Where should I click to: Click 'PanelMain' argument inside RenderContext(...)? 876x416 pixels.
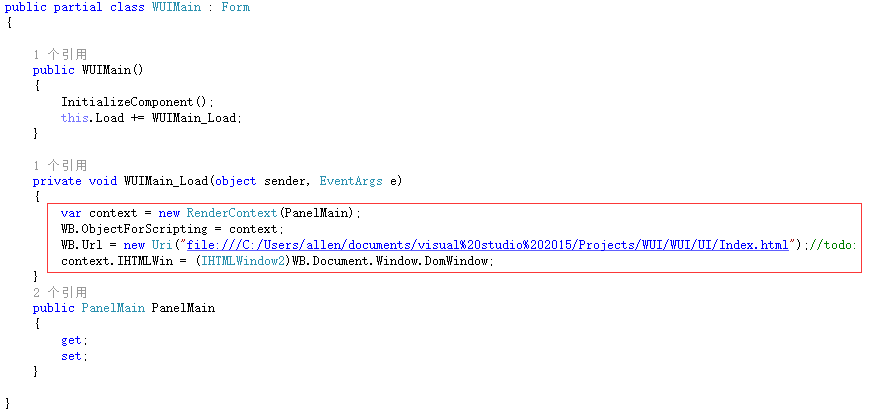pos(316,213)
